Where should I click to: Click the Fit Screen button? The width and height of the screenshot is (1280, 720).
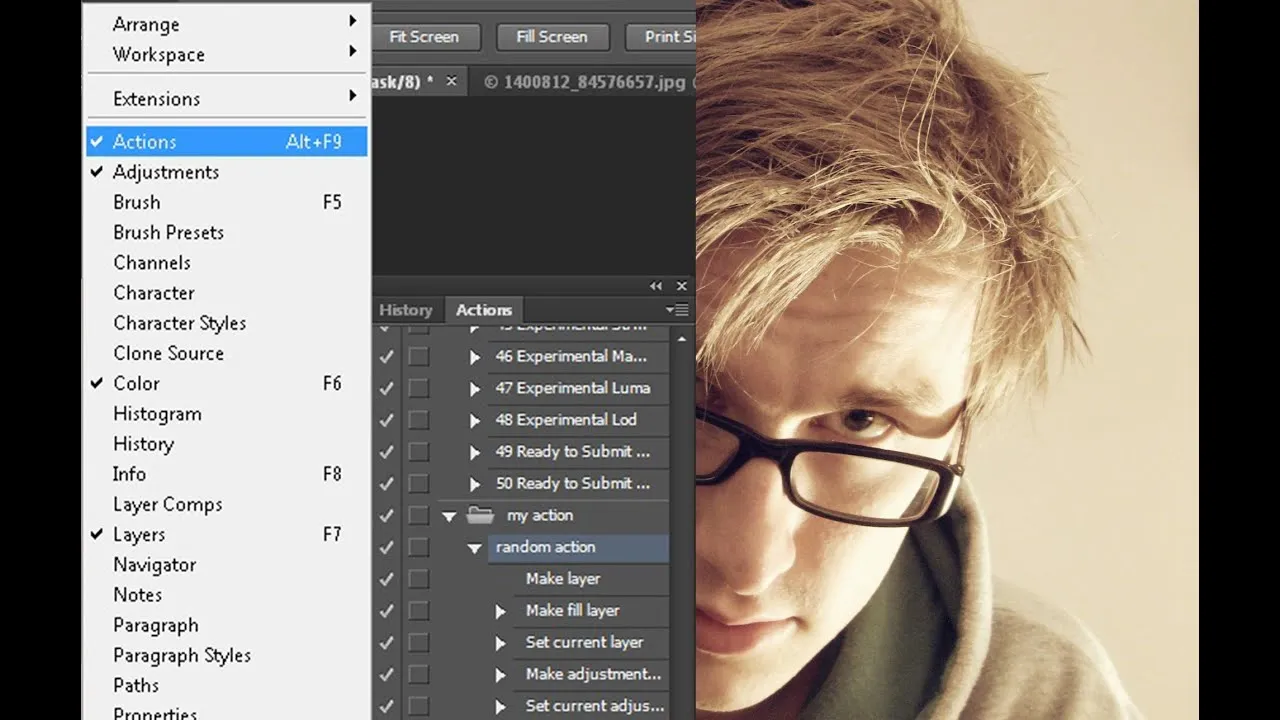point(426,37)
